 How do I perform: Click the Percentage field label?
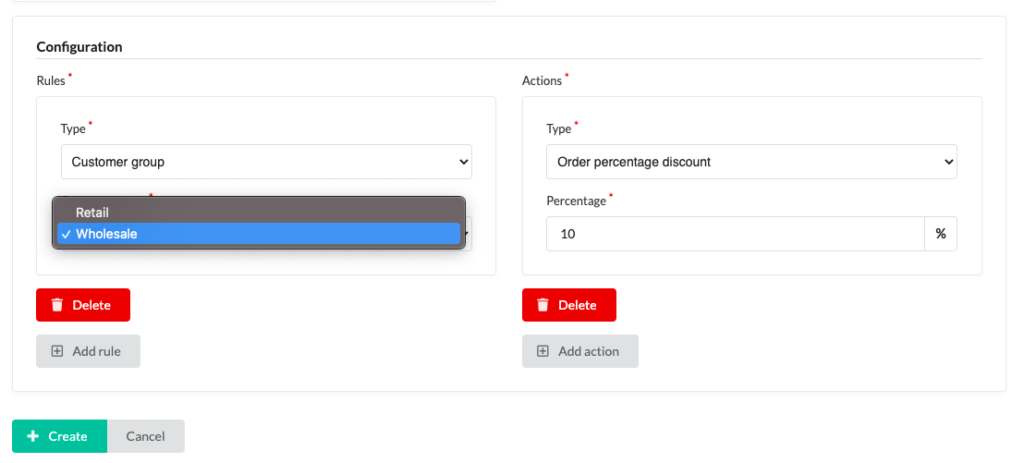pyautogui.click(x=576, y=201)
